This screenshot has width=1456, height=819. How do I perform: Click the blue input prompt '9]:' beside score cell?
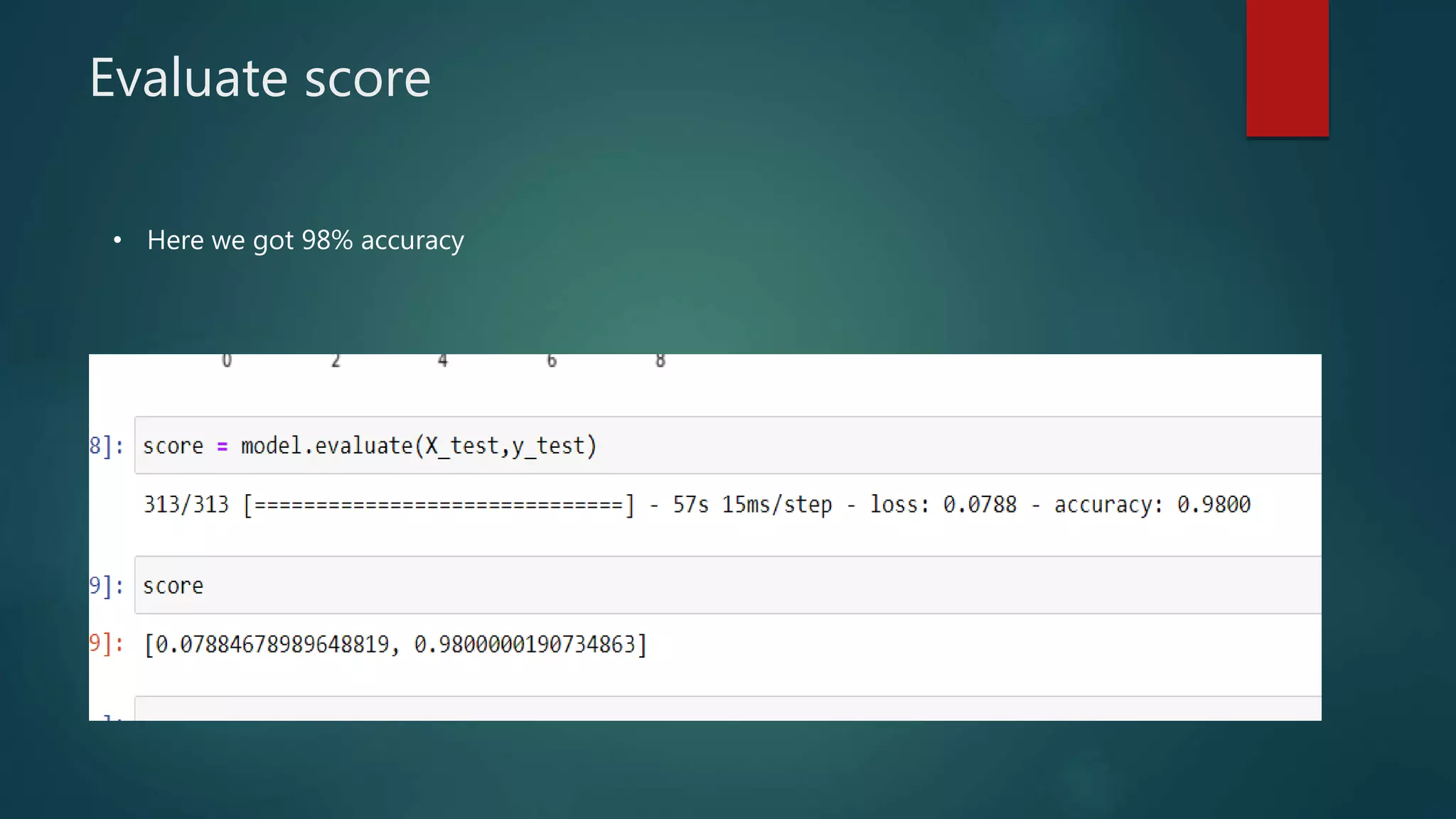pyautogui.click(x=107, y=585)
